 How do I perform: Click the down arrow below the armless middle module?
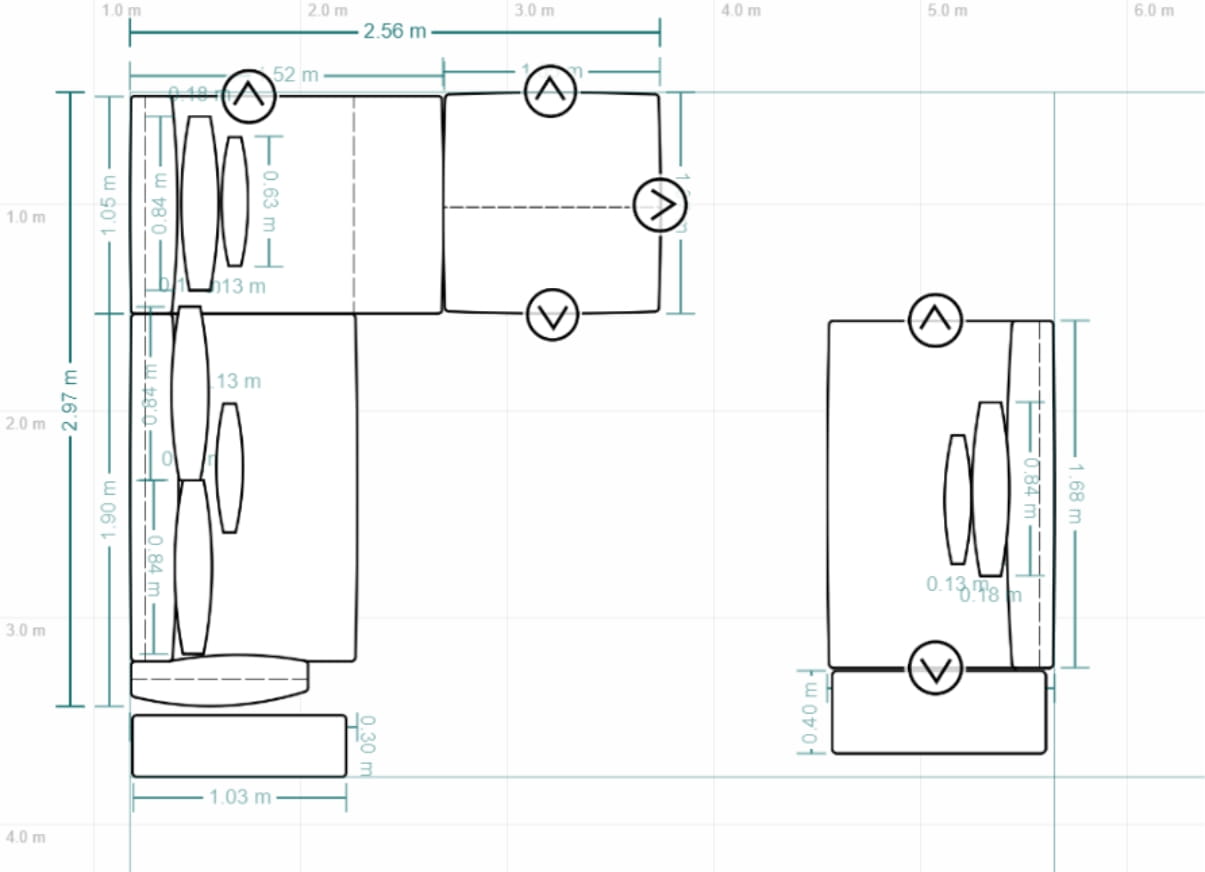click(552, 315)
